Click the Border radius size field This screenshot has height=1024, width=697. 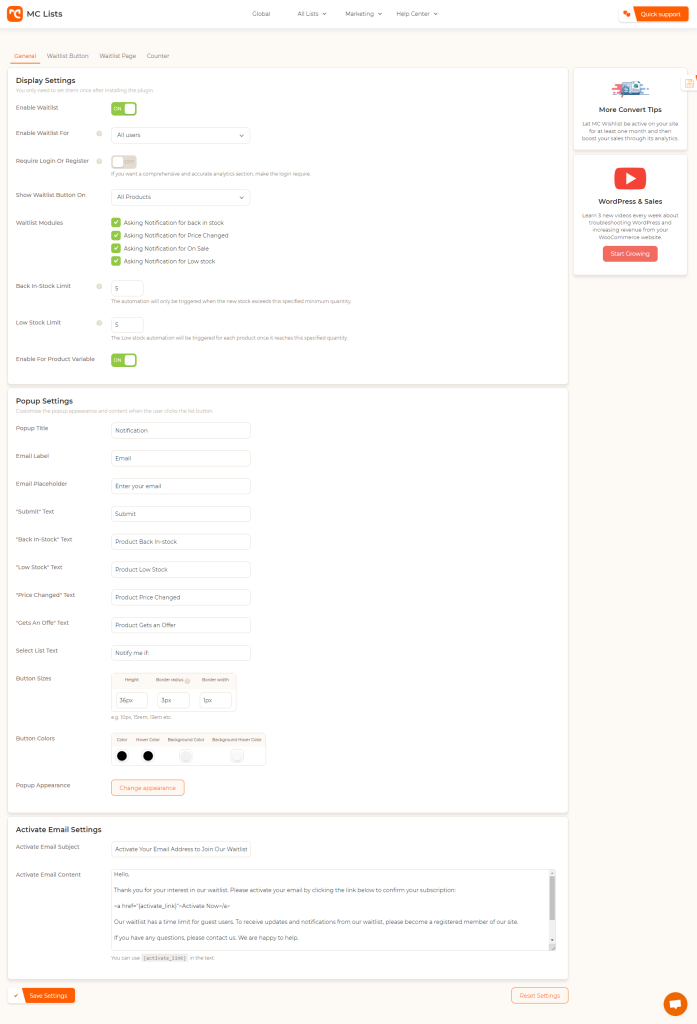coord(173,700)
